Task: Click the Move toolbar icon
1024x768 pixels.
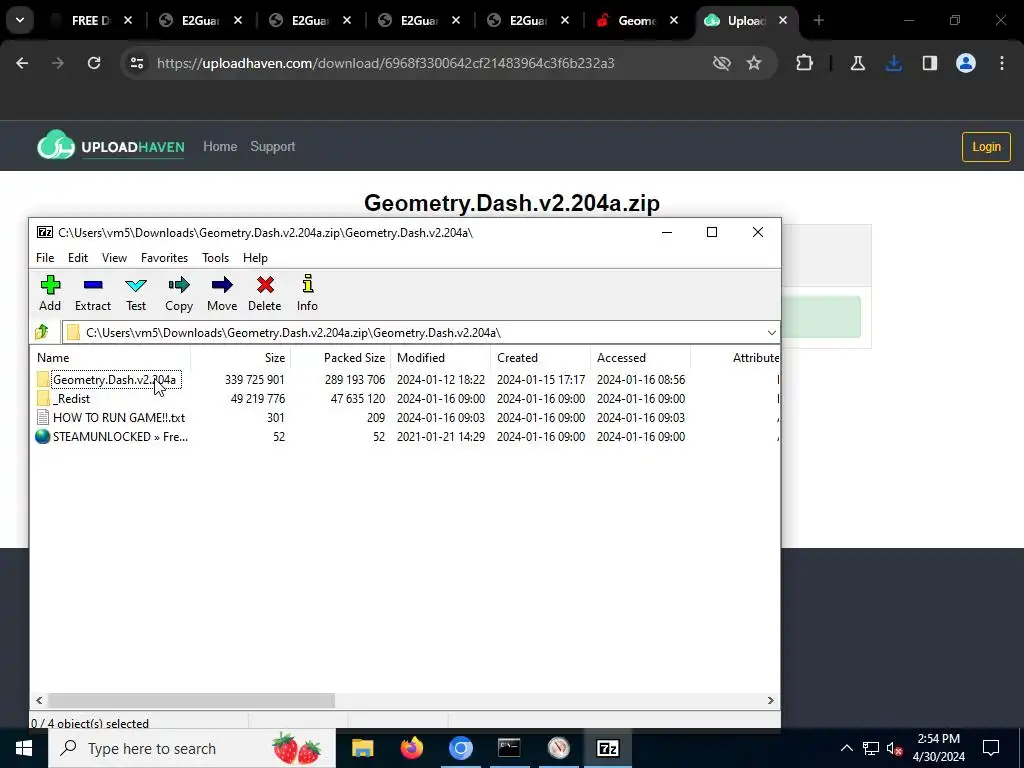Action: point(222,285)
